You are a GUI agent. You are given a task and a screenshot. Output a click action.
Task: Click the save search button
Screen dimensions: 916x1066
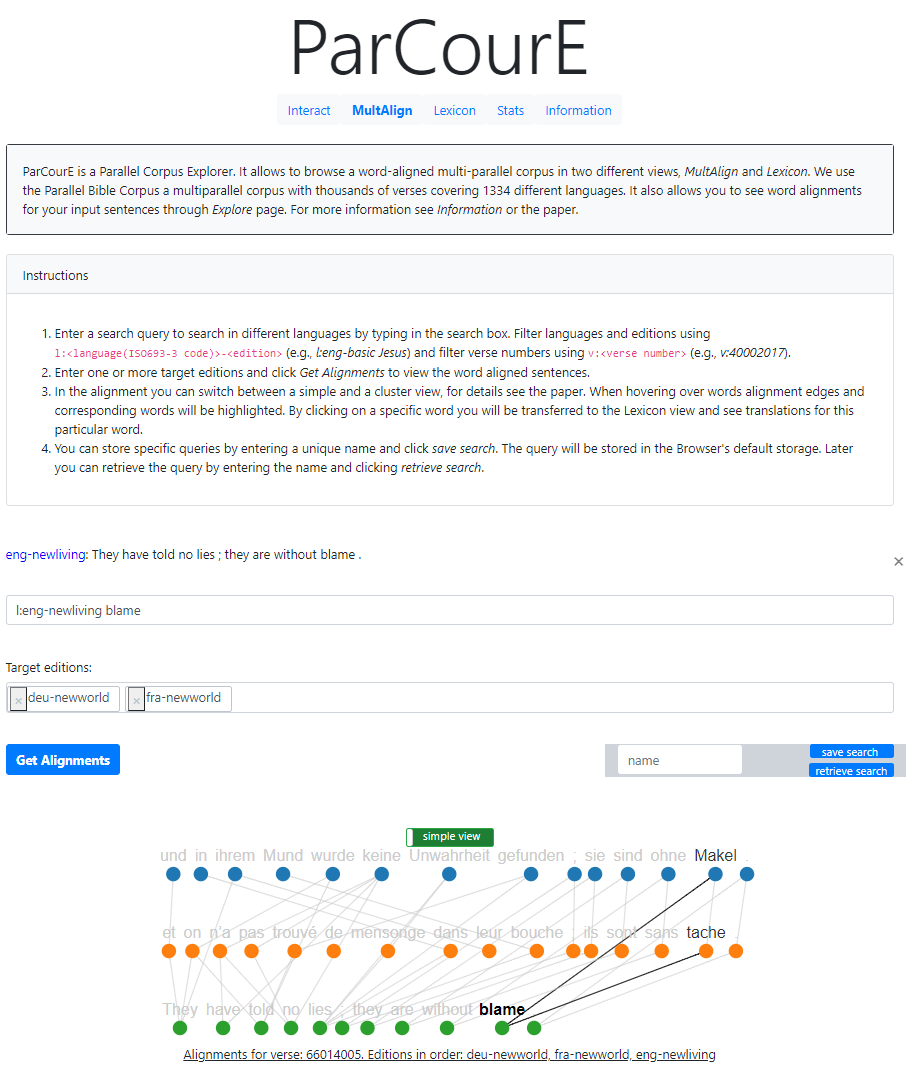tap(851, 752)
